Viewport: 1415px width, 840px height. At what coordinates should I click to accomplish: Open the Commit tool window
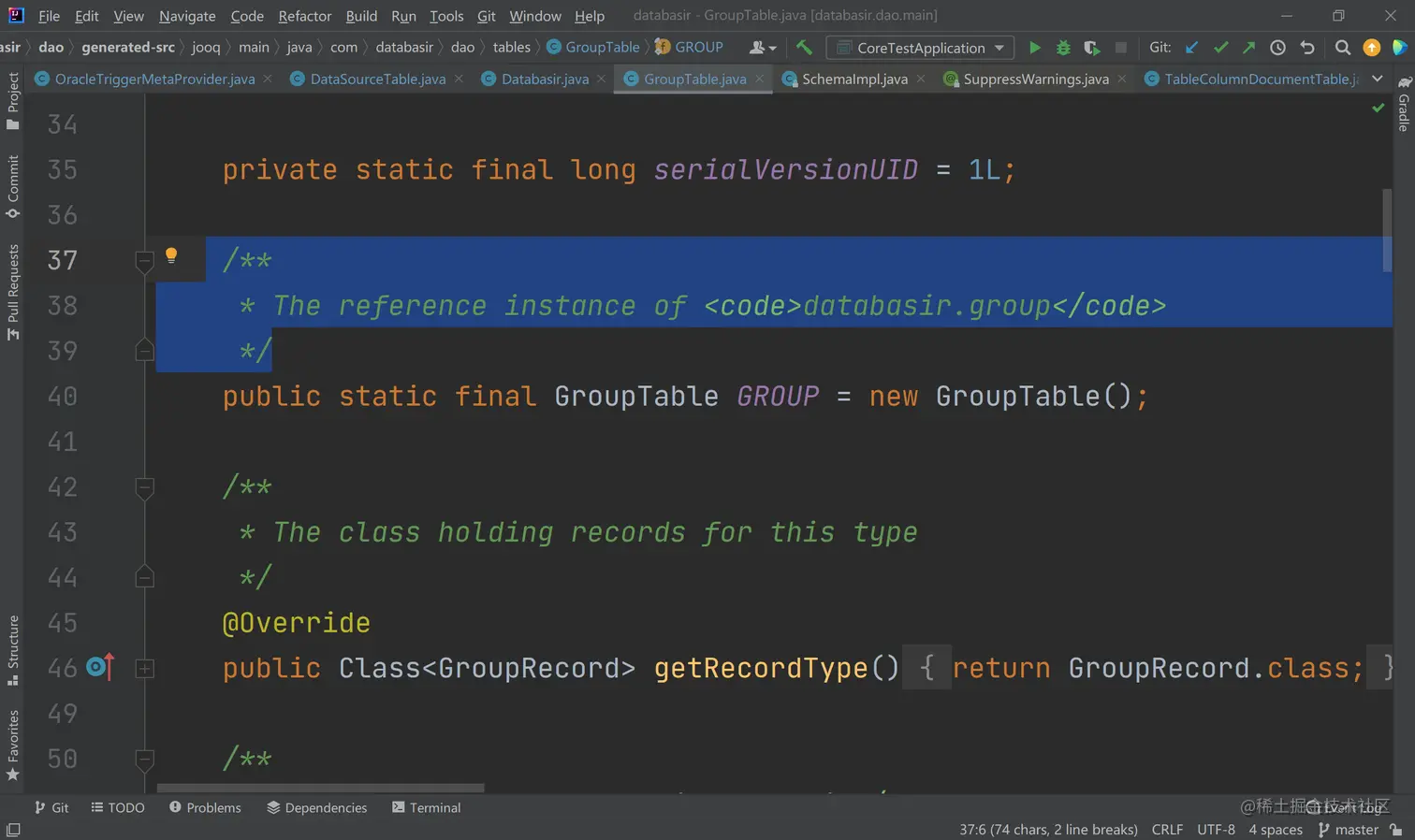pos(13,186)
